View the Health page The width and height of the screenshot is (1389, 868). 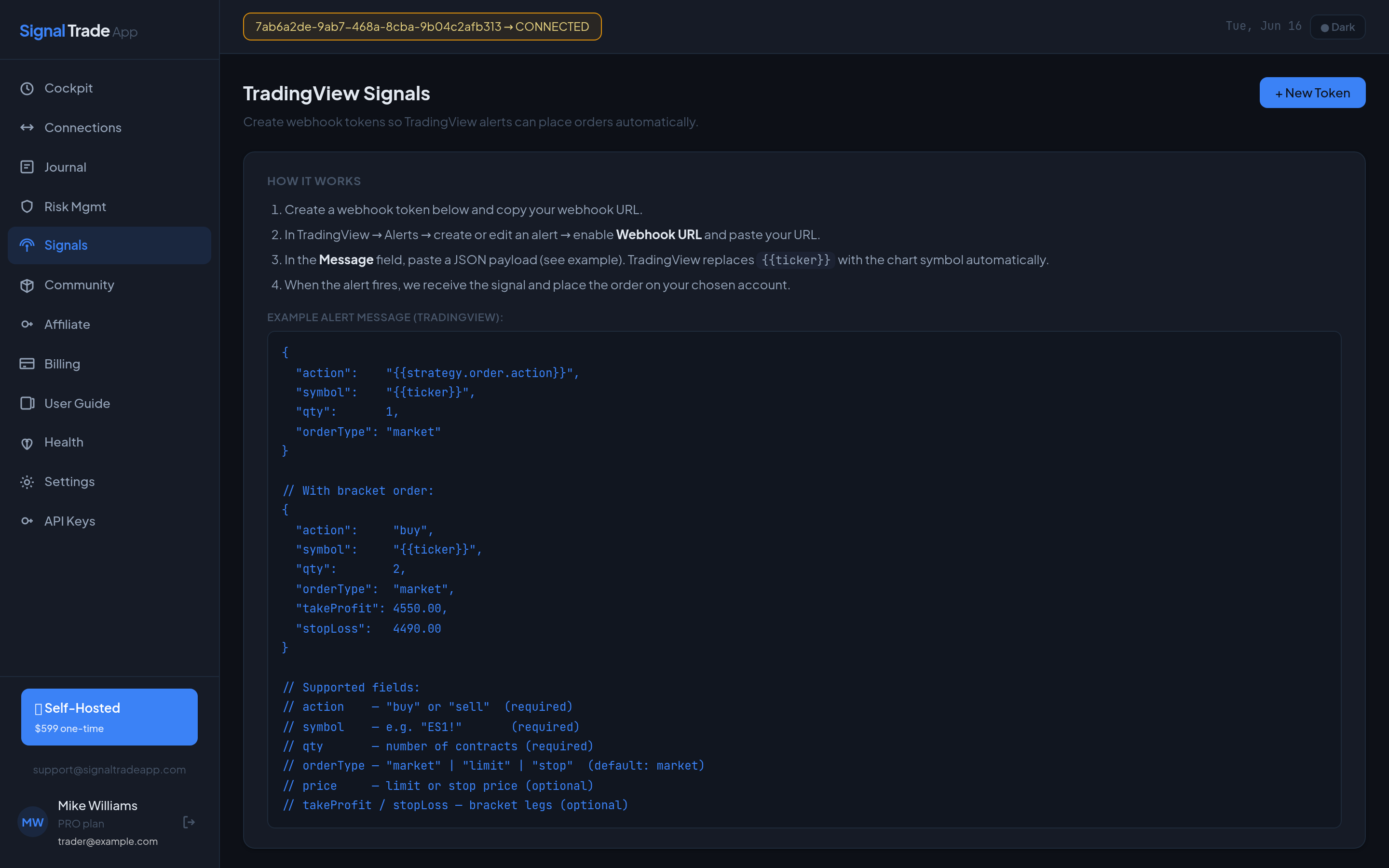click(109, 443)
